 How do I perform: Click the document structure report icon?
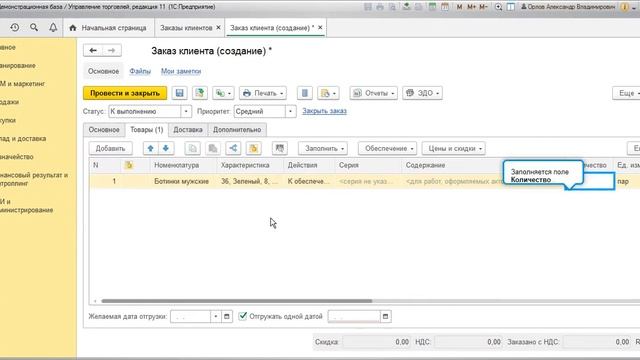tap(304, 93)
